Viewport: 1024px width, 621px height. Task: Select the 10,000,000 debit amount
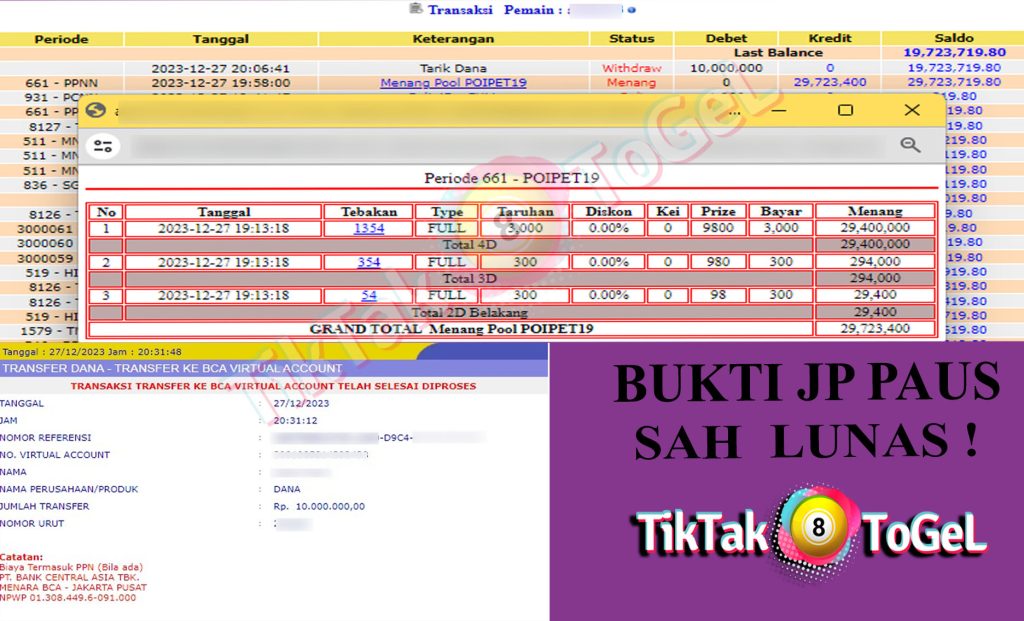726,68
